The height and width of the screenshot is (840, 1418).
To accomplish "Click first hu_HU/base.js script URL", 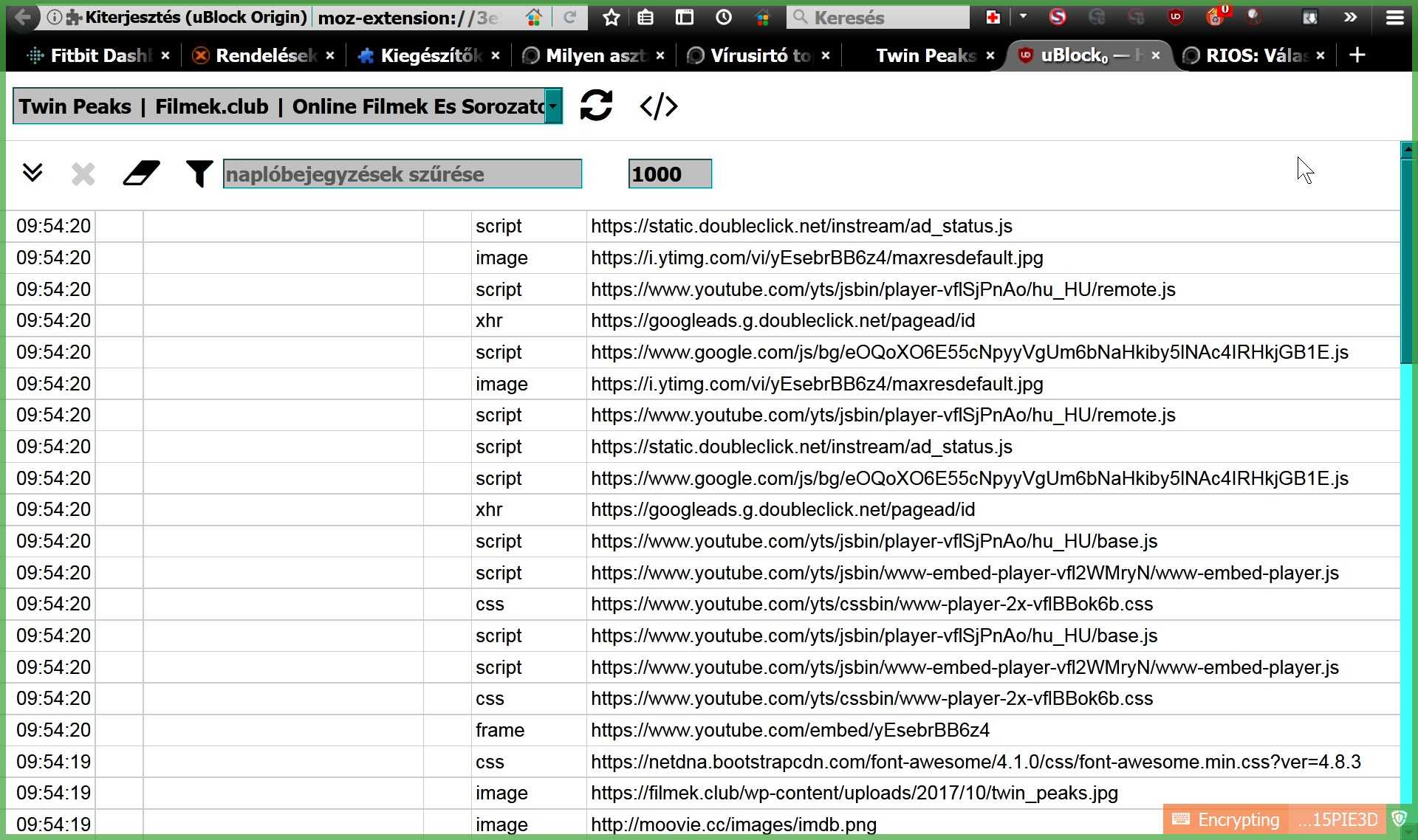I will point(874,541).
